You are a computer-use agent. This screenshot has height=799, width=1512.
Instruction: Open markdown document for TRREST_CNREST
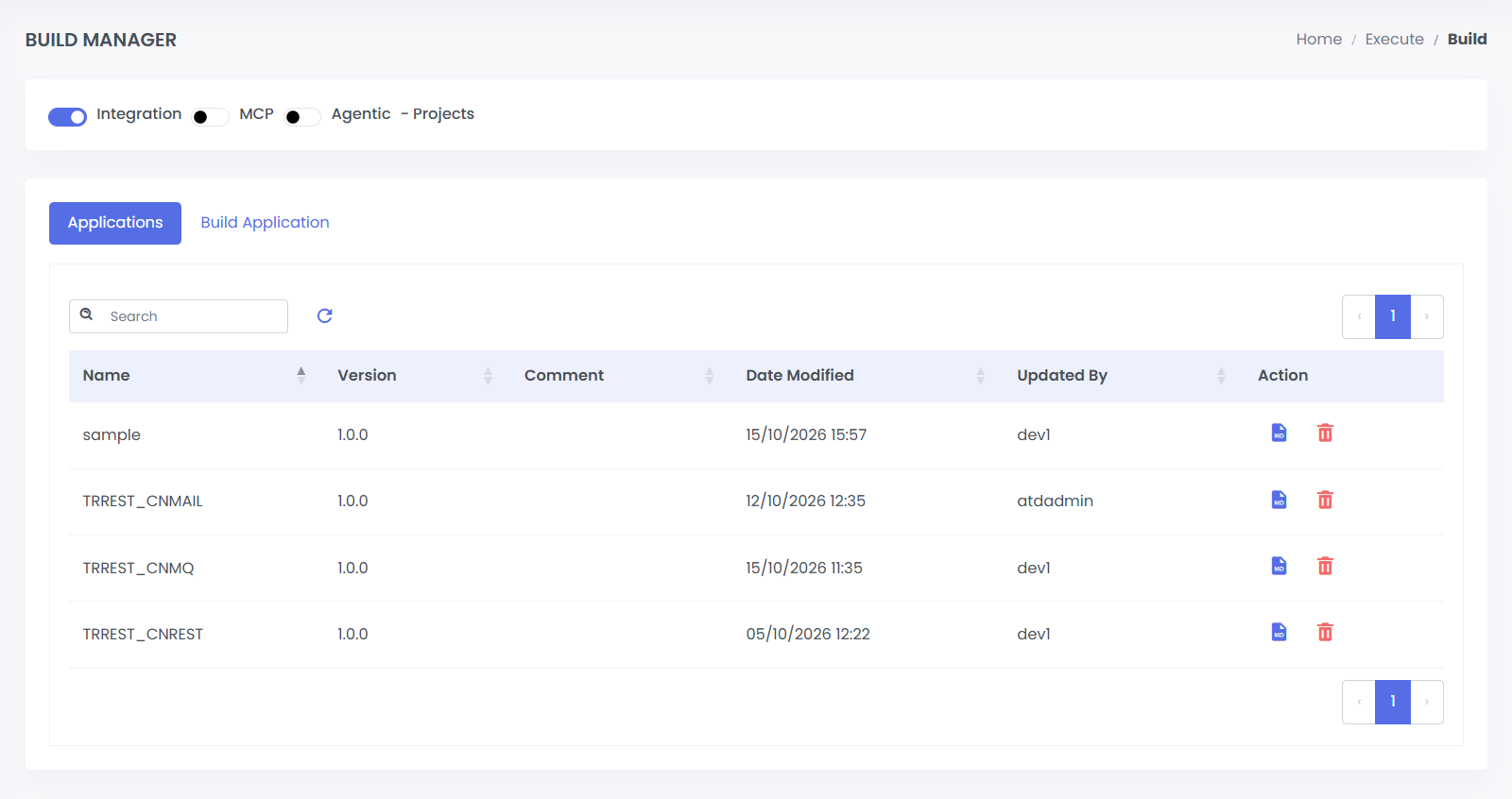[1279, 632]
